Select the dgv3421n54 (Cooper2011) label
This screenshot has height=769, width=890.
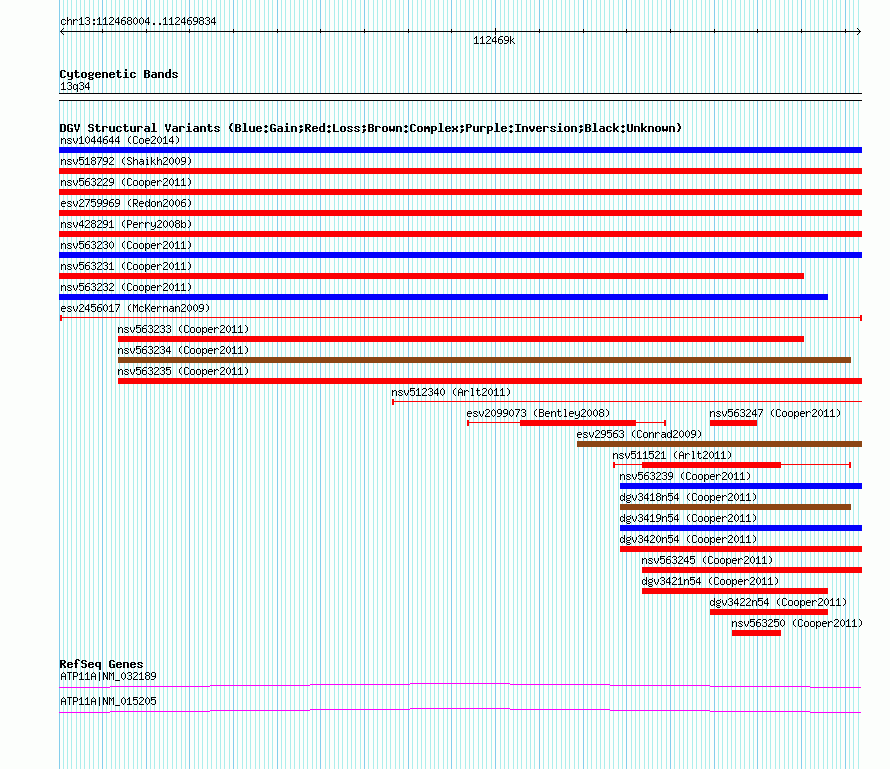[x=710, y=581]
